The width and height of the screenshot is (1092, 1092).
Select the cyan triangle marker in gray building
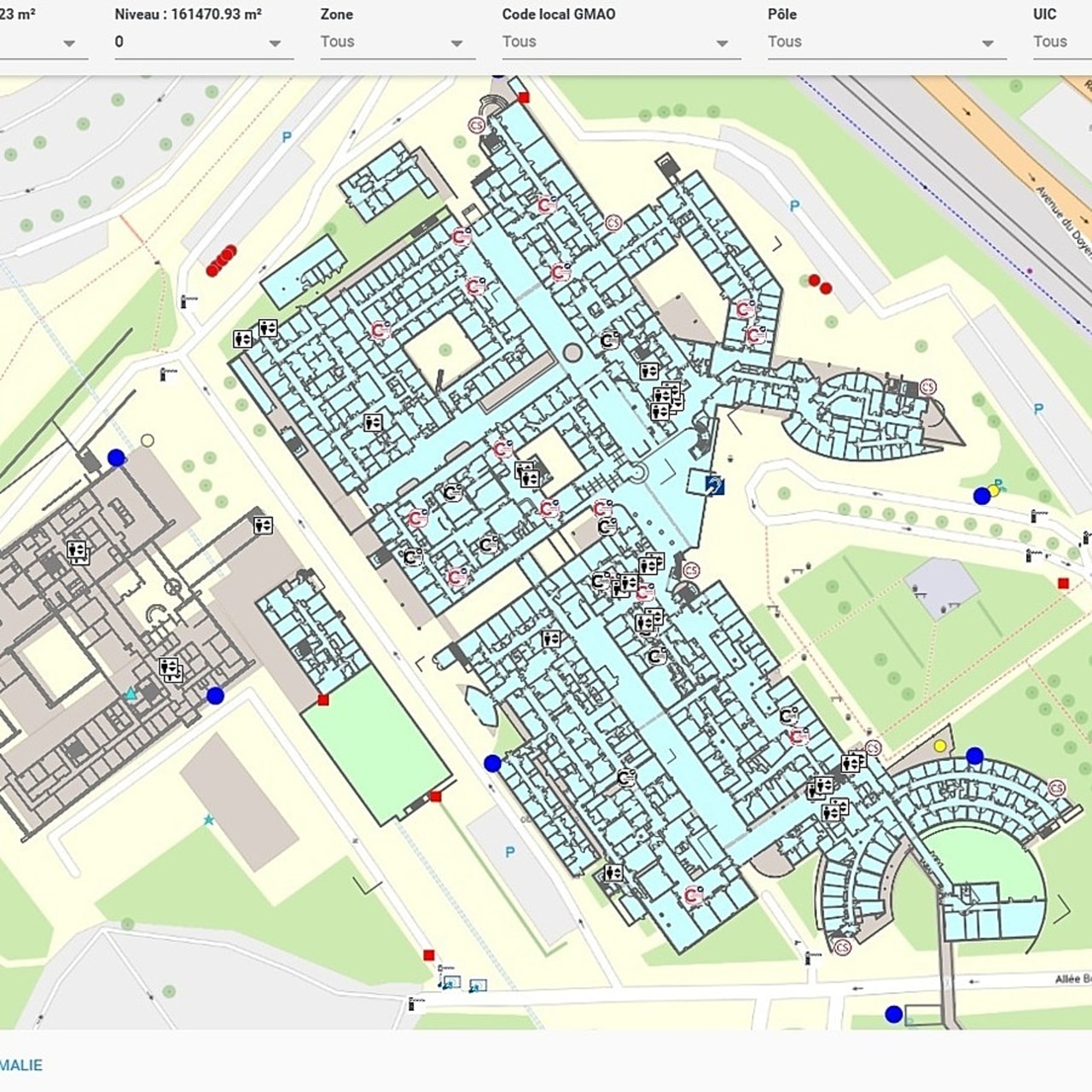click(131, 694)
